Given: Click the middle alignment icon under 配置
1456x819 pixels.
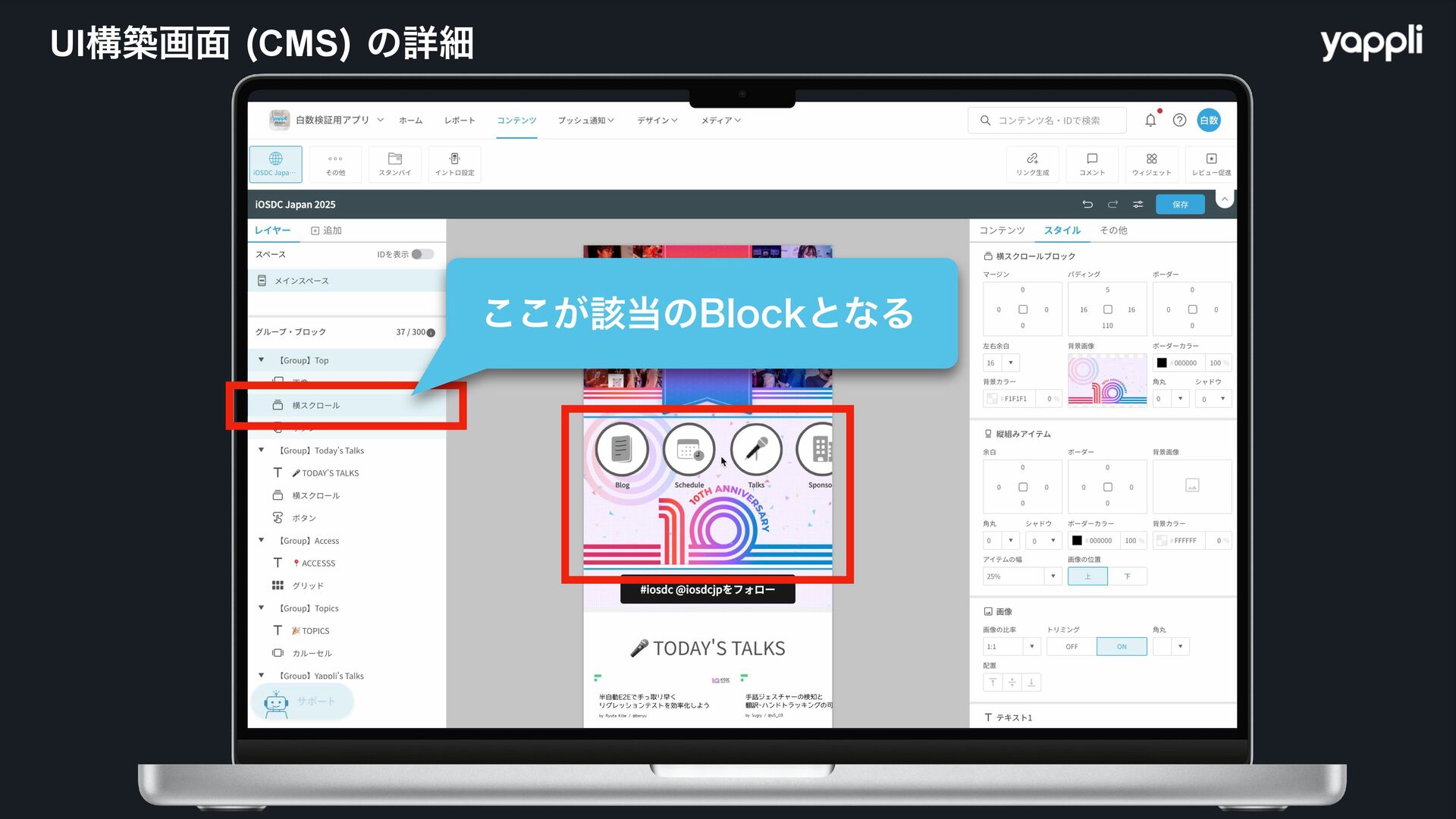Looking at the screenshot, I should (x=1012, y=682).
